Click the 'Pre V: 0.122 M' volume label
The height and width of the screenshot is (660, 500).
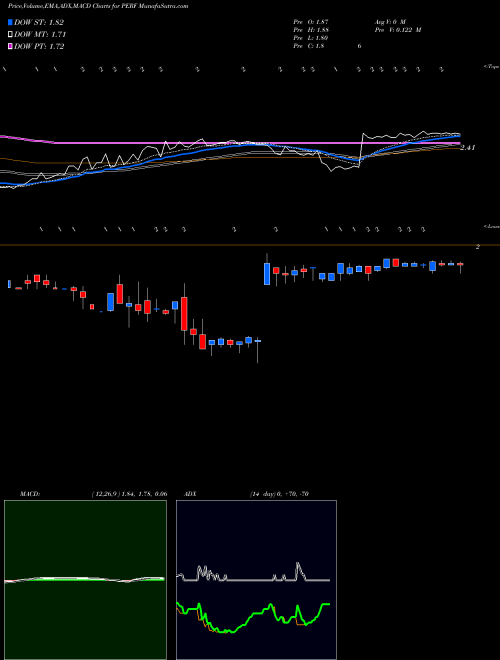[x=398, y=30]
